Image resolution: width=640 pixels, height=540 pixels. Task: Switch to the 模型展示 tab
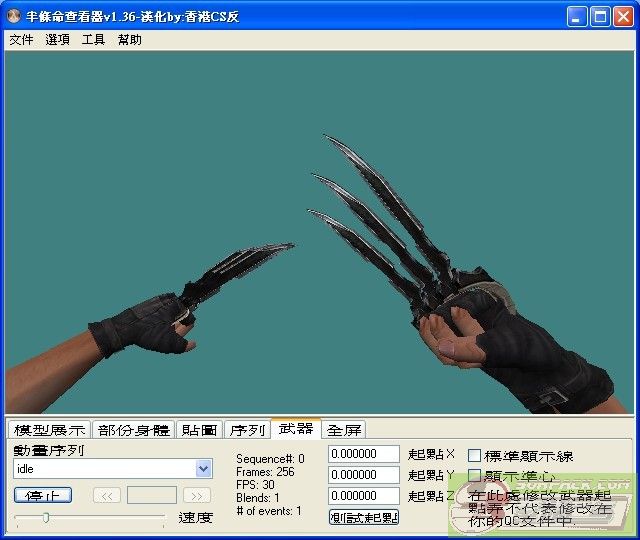click(49, 430)
